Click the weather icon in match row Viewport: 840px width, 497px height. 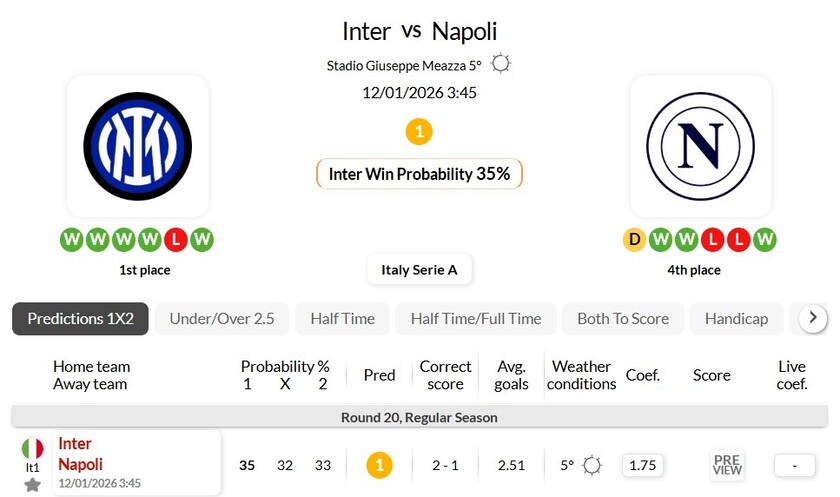click(592, 465)
